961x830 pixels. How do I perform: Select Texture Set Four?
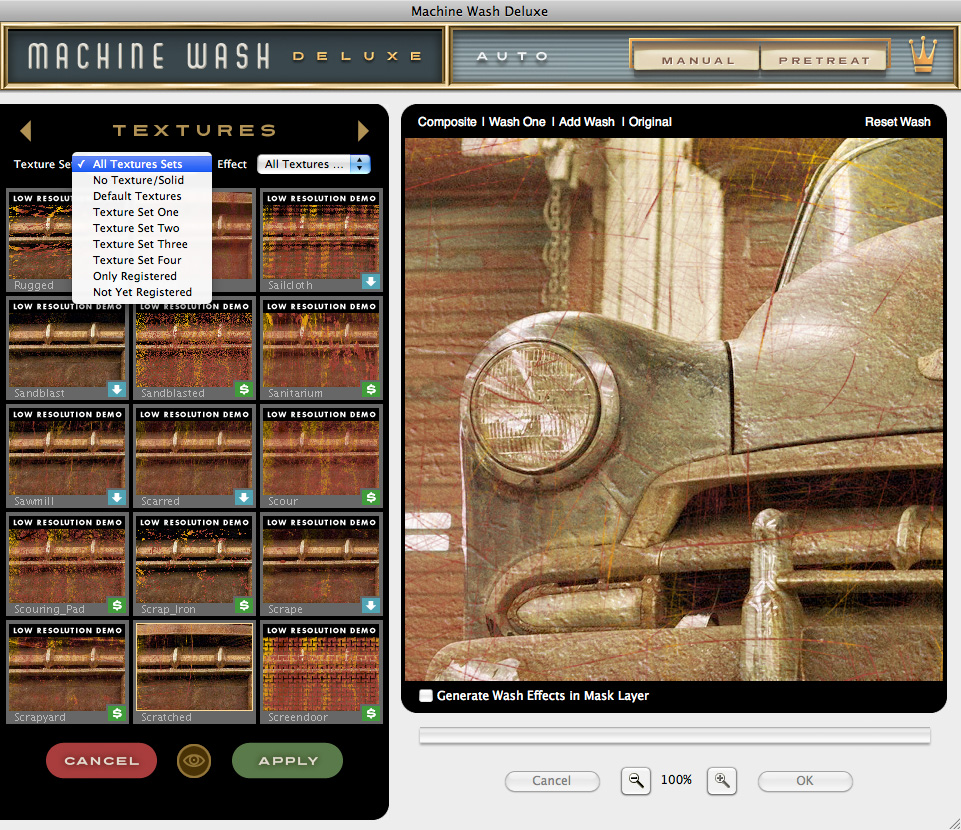pos(142,260)
